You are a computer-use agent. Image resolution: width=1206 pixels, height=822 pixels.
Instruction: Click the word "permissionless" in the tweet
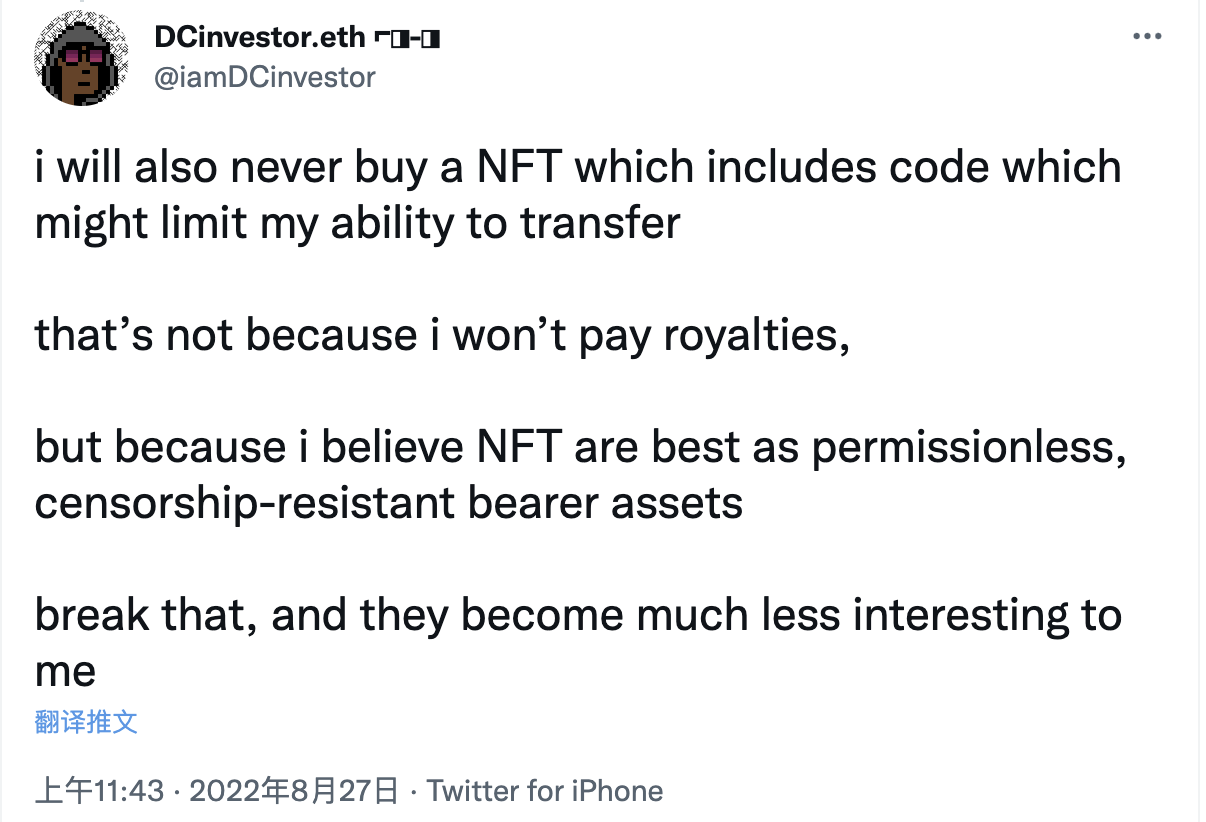[x=967, y=448]
